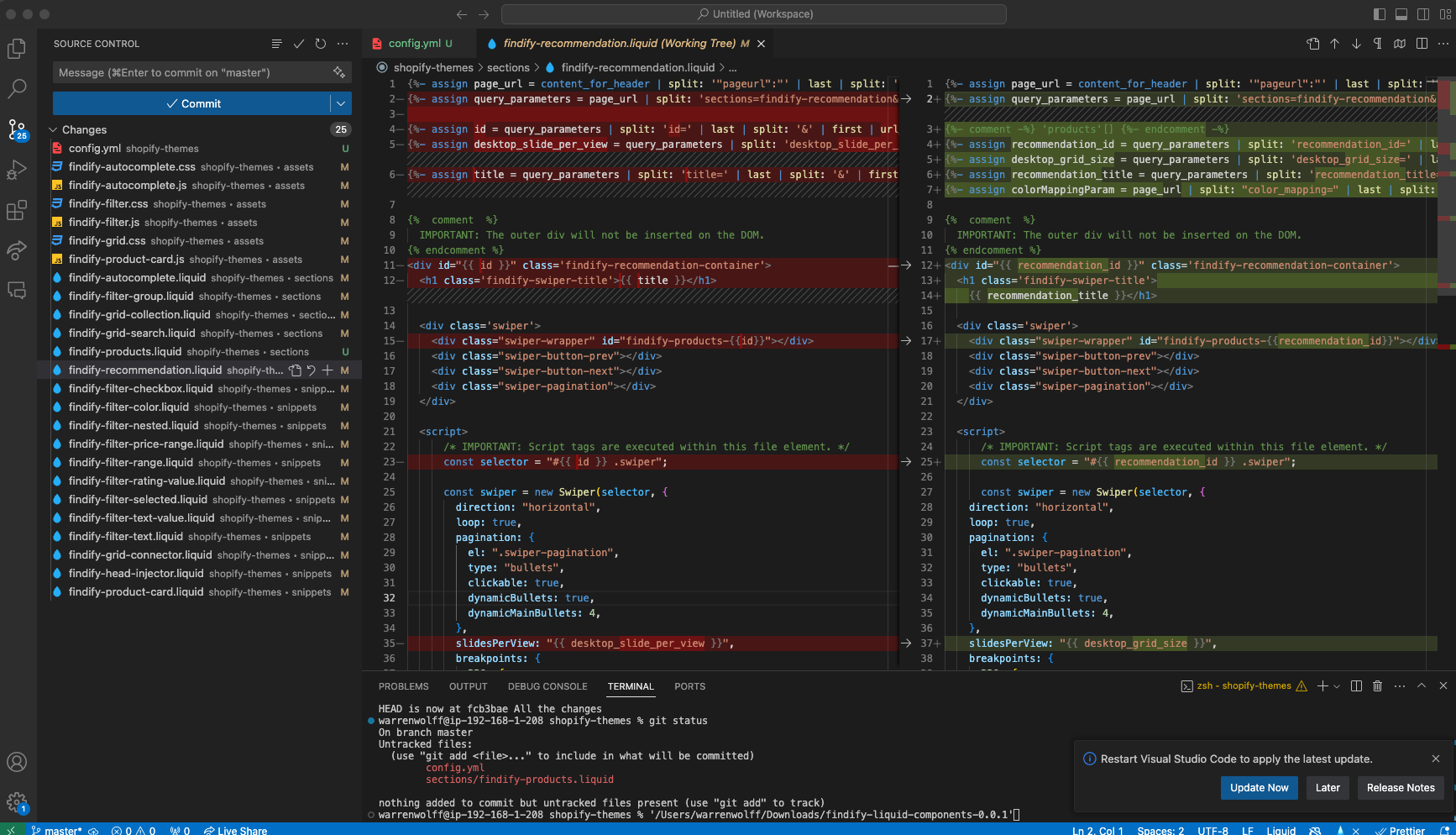Open the Commit button's dropdown arrow
This screenshot has width=1456, height=835.
[x=341, y=103]
